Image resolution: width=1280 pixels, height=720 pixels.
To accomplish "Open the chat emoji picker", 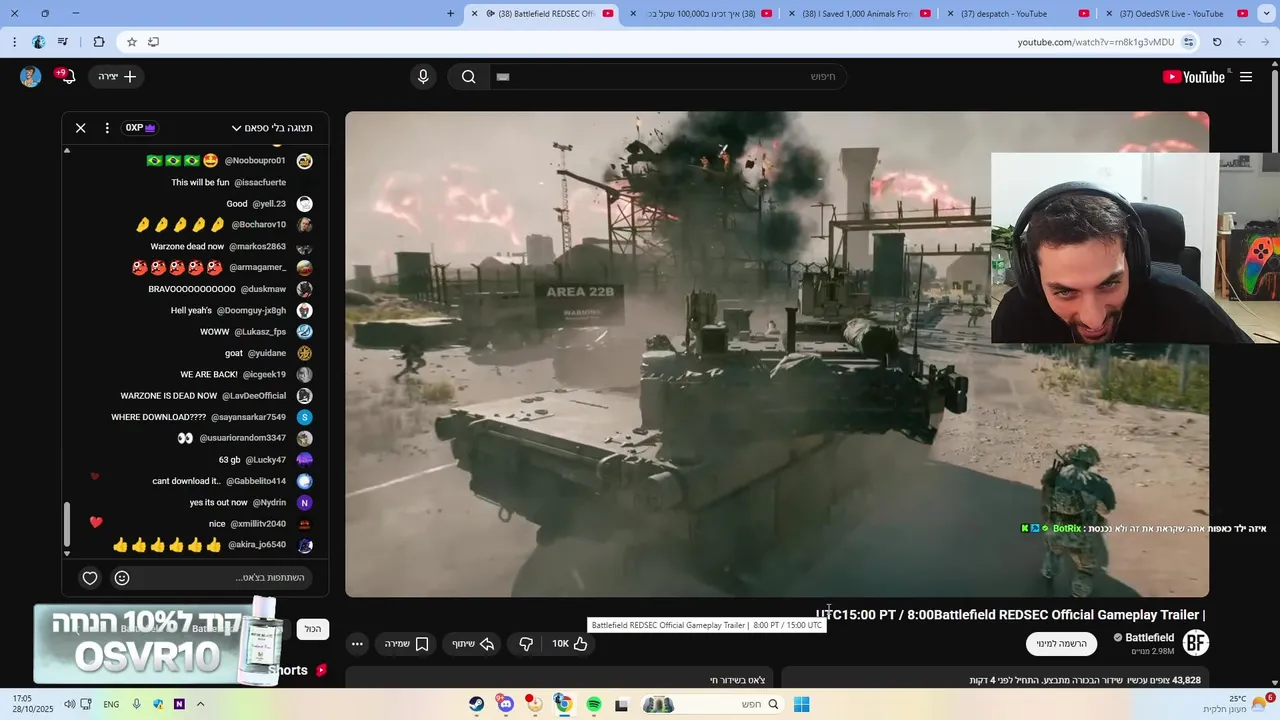I will click(x=122, y=578).
